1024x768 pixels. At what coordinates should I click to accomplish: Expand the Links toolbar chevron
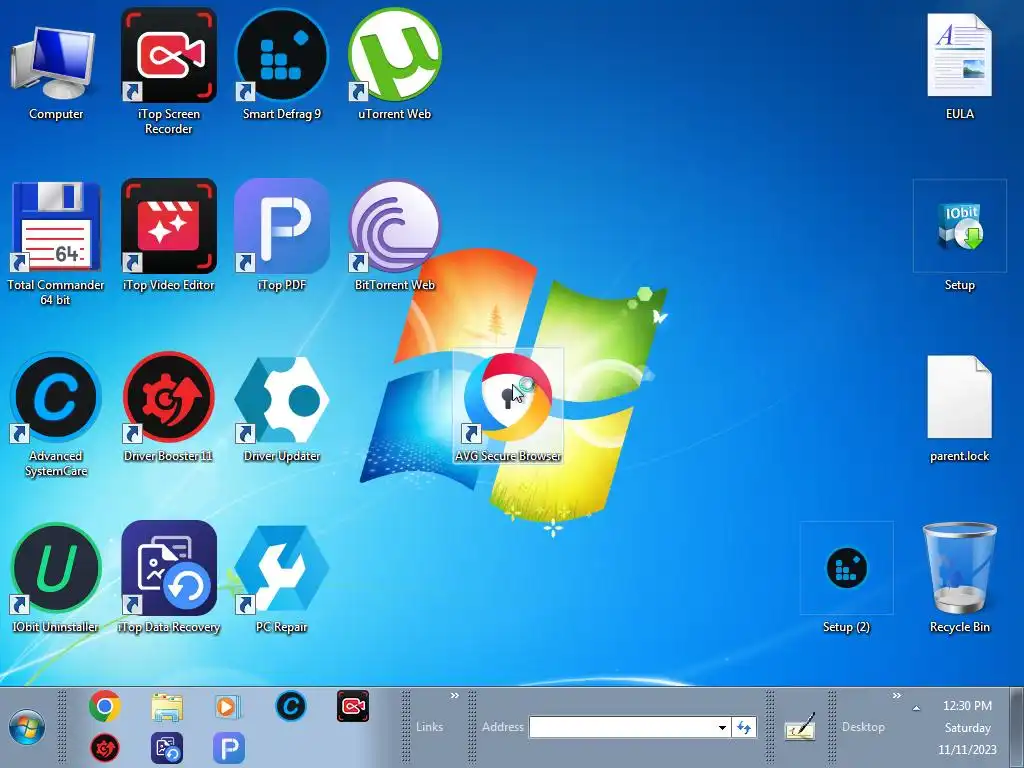tap(455, 696)
